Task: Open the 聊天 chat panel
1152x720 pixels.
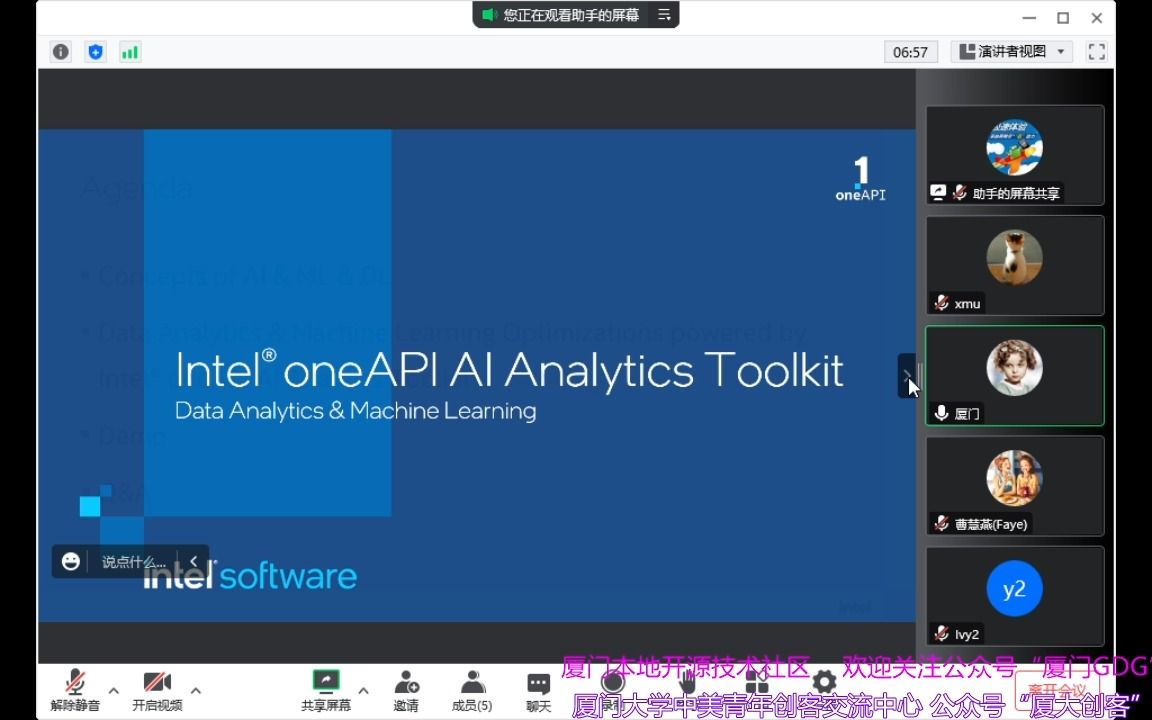Action: click(539, 691)
